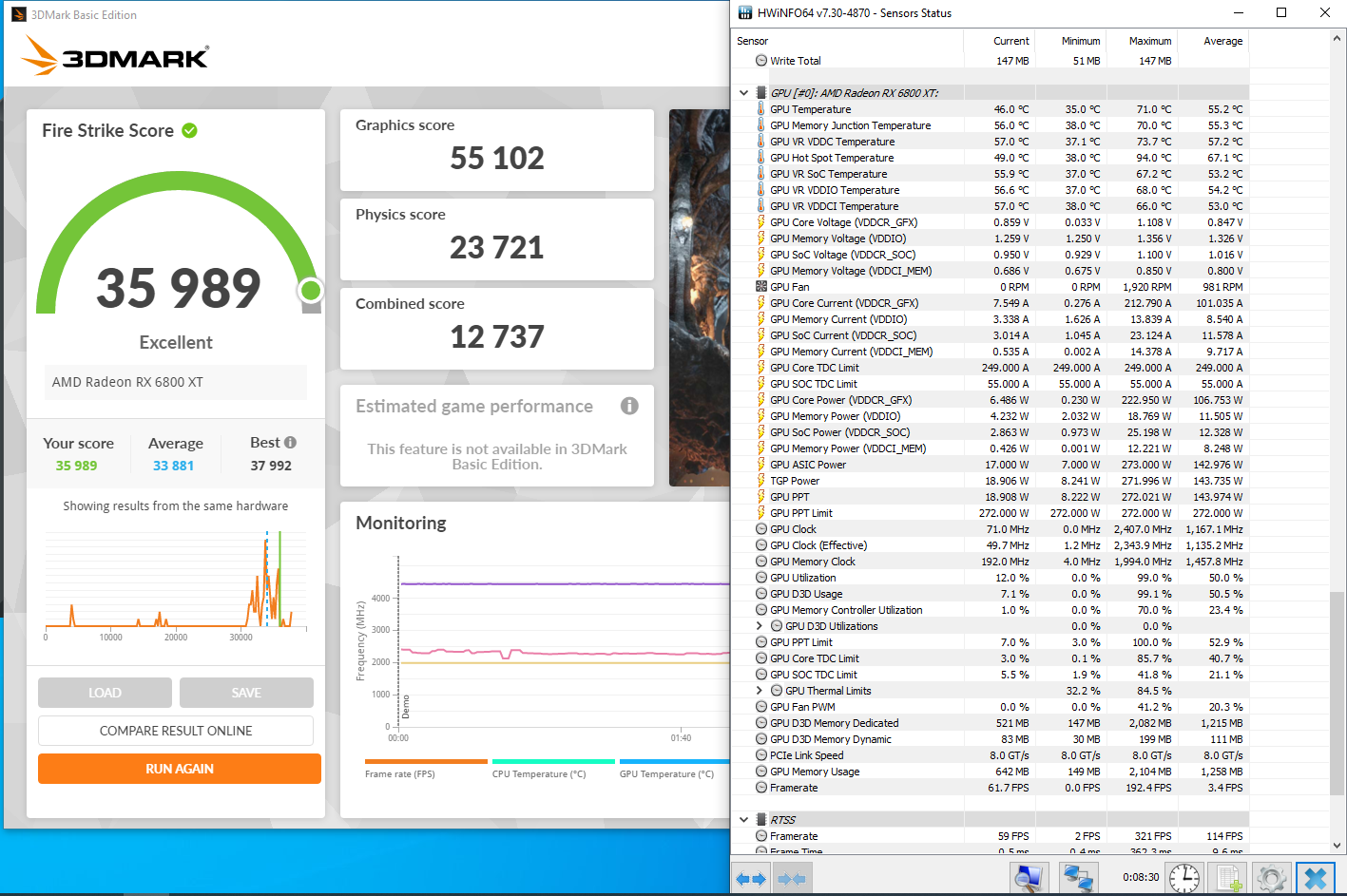This screenshot has height=896, width=1347.
Task: Collapse the GPU [#0] AMD Radeon section
Action: coord(743,93)
